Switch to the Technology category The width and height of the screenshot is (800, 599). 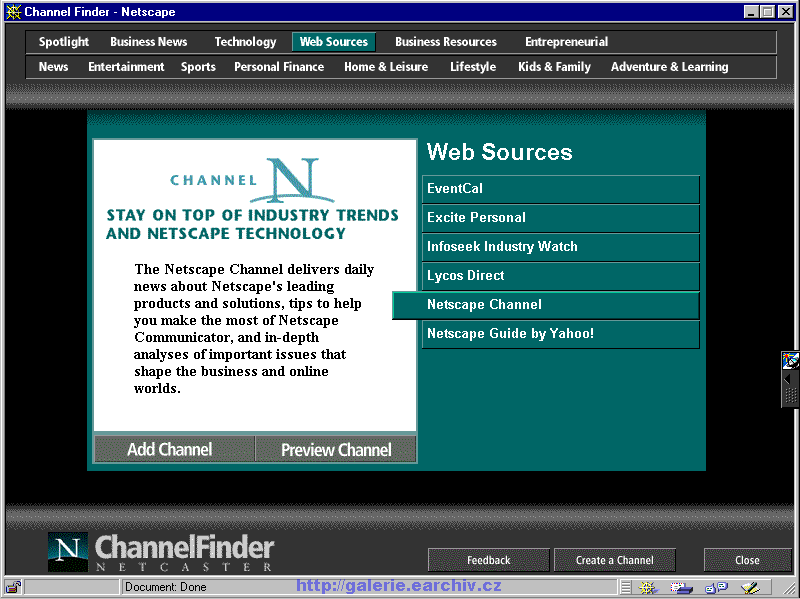pyautogui.click(x=245, y=42)
